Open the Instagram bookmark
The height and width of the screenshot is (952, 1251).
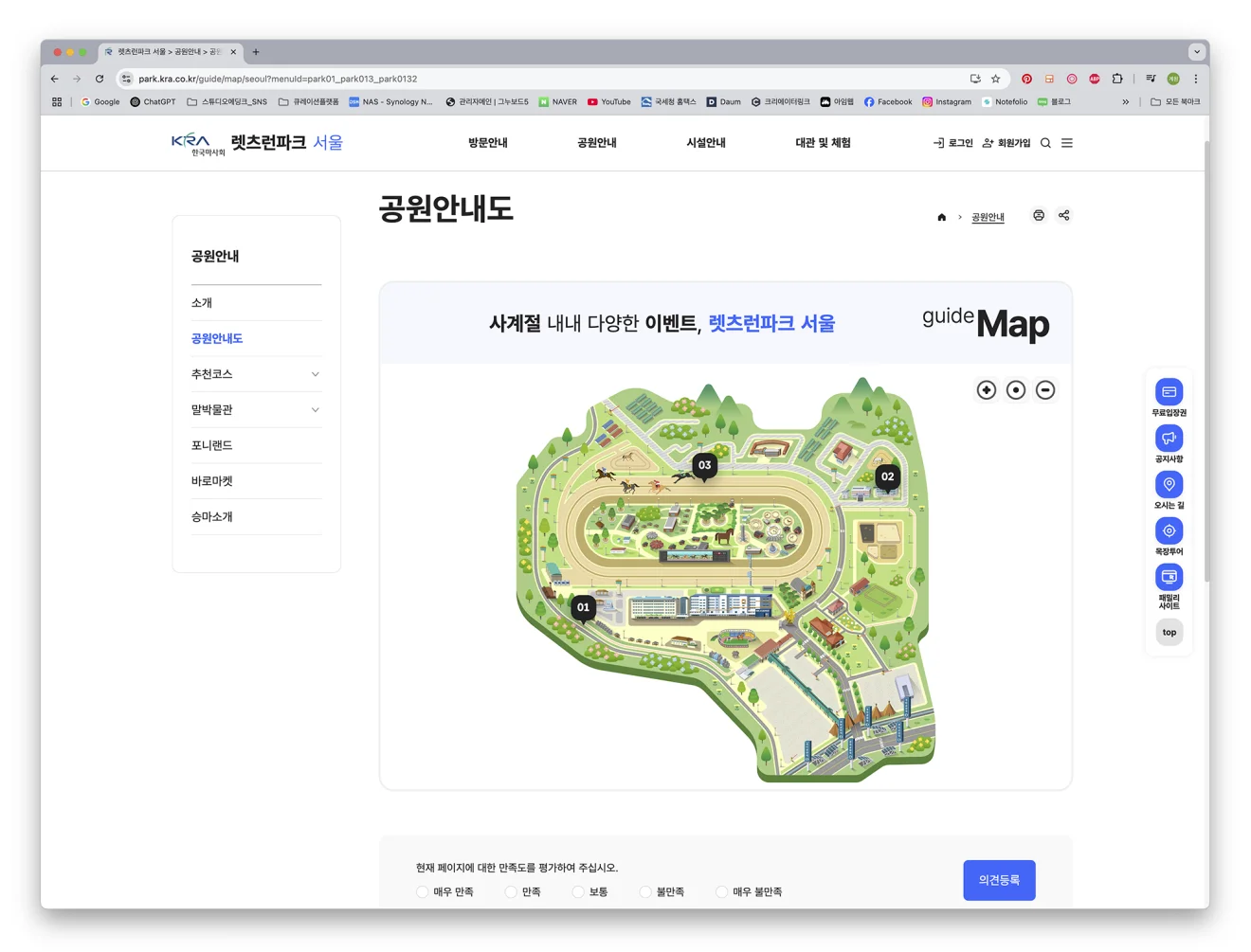coord(947,101)
